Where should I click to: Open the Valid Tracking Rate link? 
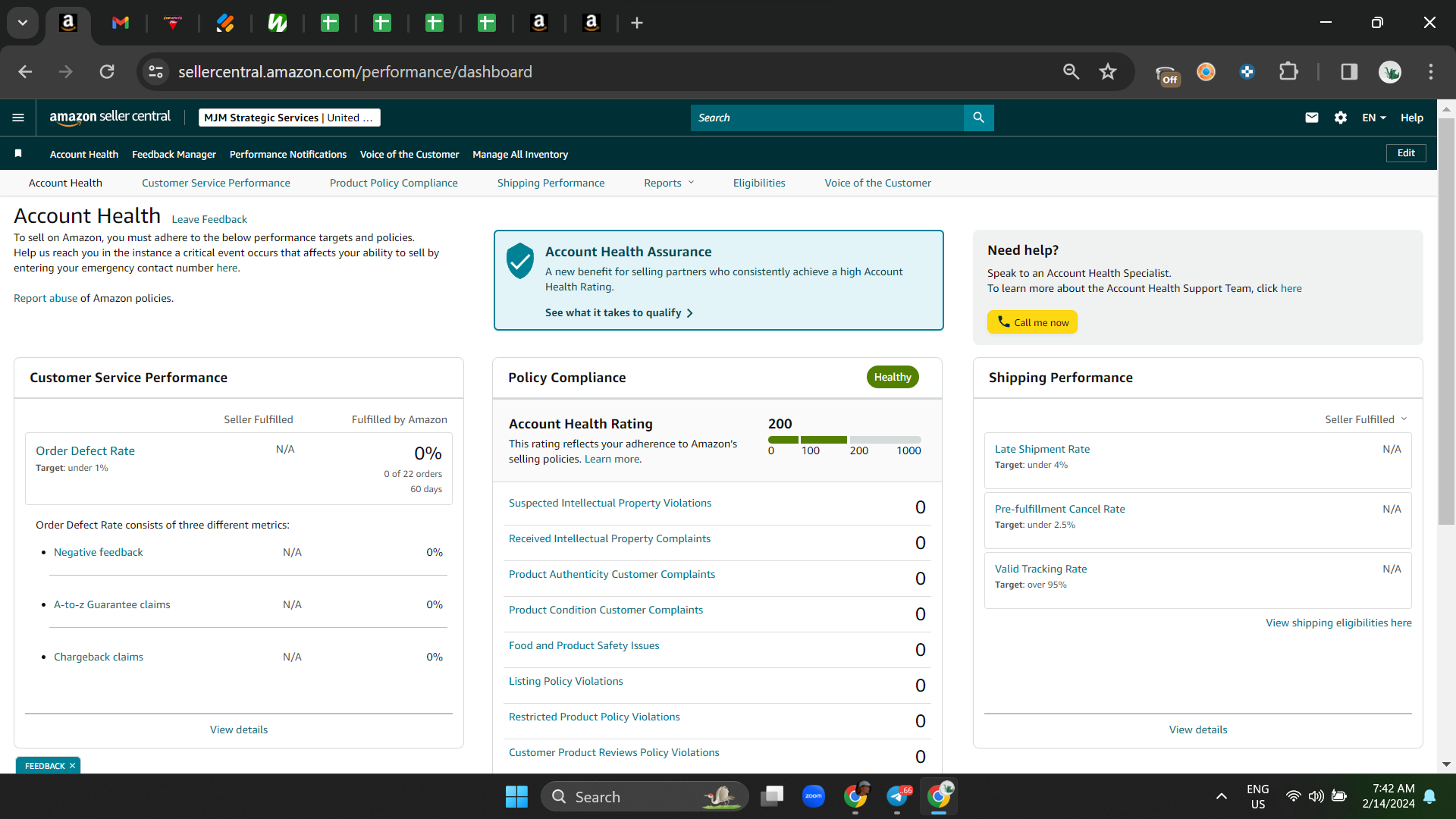point(1040,569)
